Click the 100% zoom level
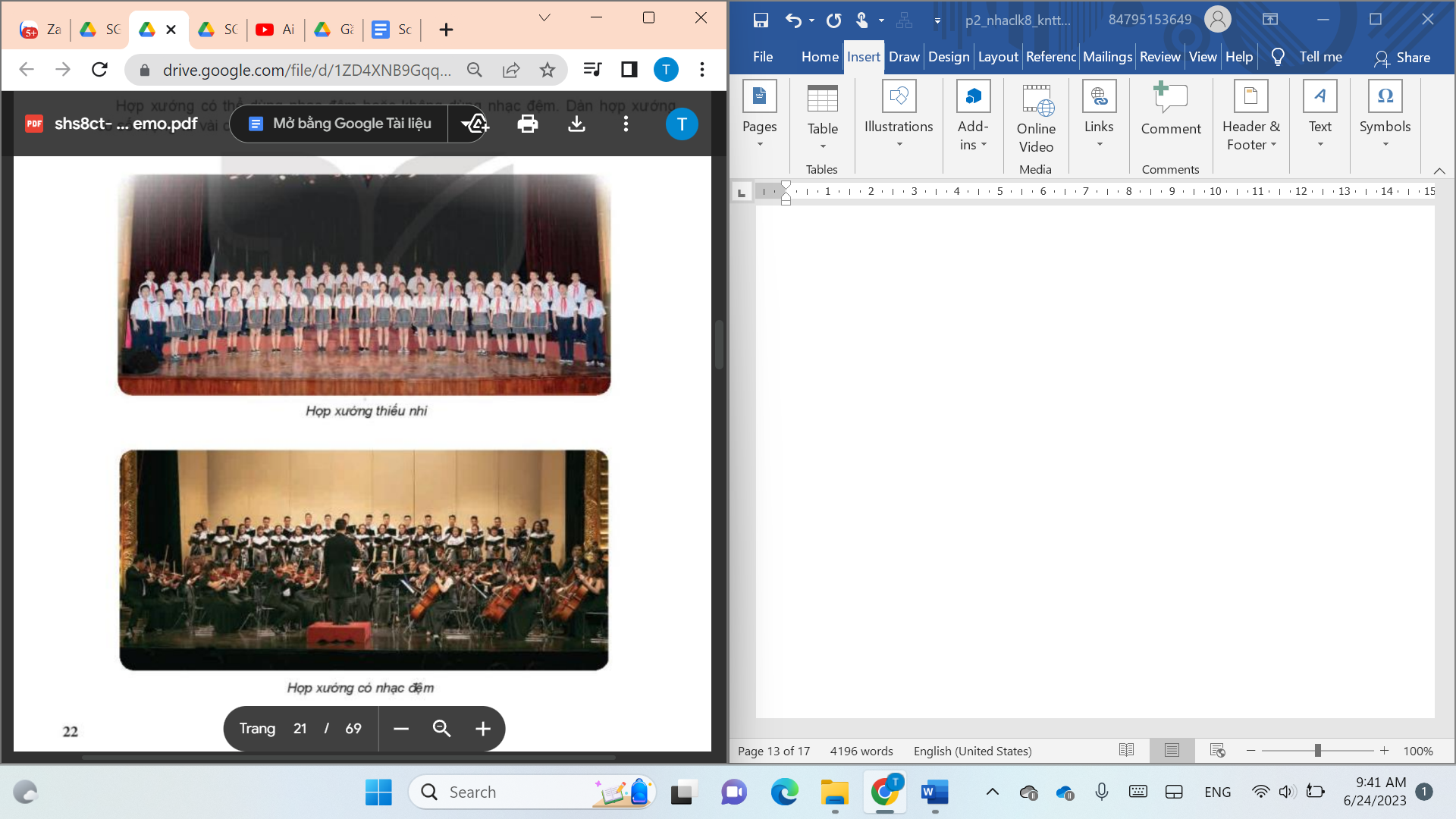Viewport: 1456px width, 819px height. [1418, 751]
